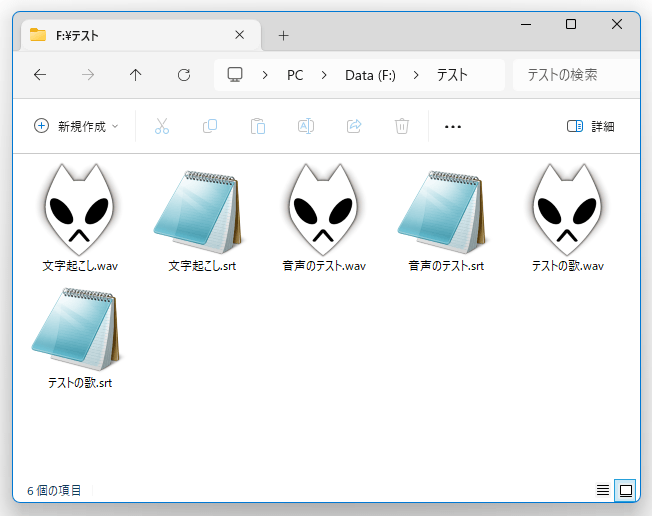The image size is (652, 516).
Task: Click PC in the address breadcrumb
Action: pos(295,75)
